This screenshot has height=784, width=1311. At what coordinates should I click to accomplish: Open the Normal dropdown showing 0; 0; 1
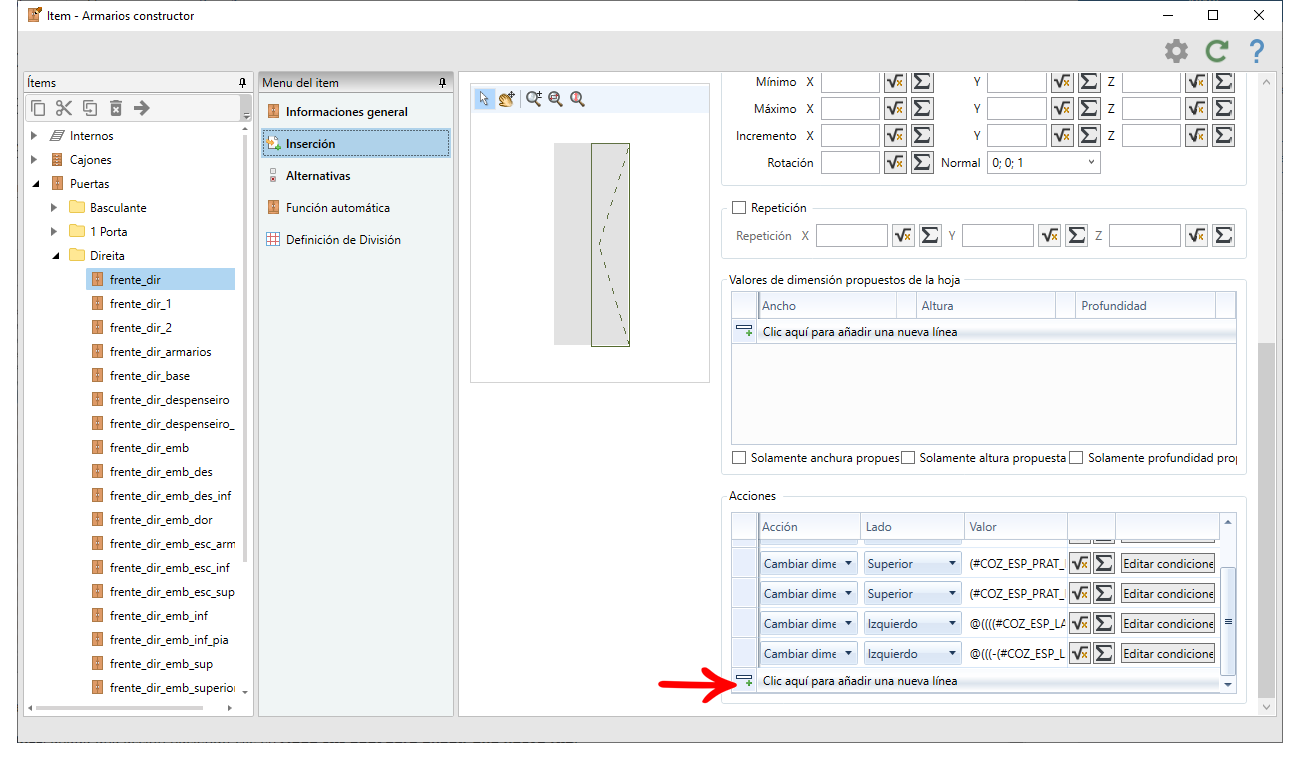pos(1043,162)
